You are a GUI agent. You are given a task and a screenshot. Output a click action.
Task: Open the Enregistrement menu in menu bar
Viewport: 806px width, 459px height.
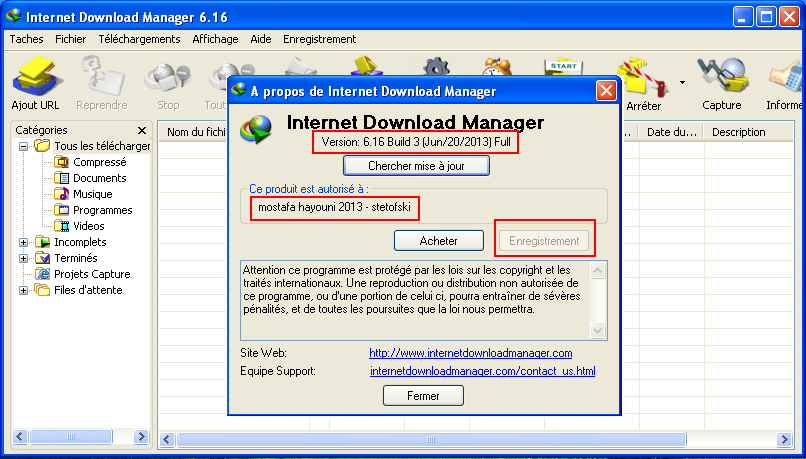coord(319,39)
